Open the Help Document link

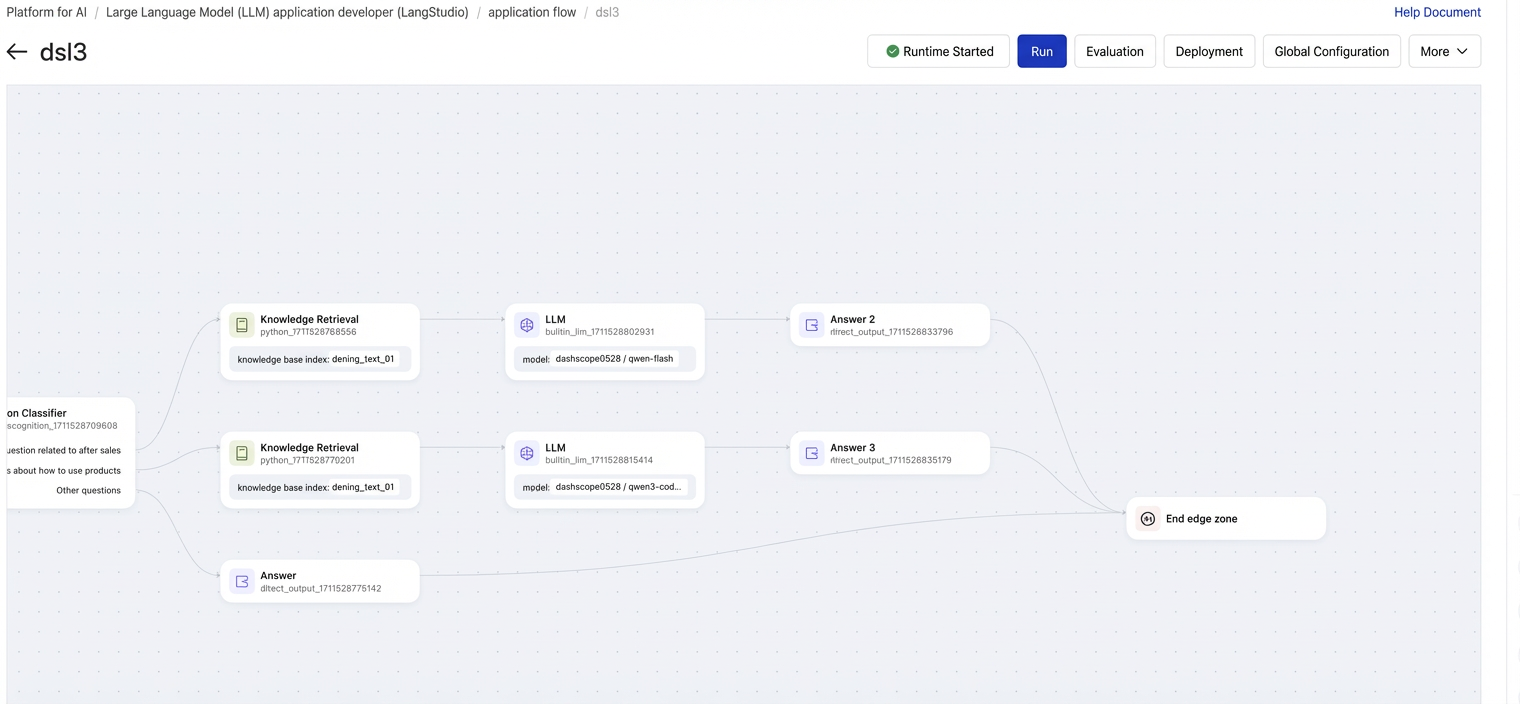(1437, 12)
